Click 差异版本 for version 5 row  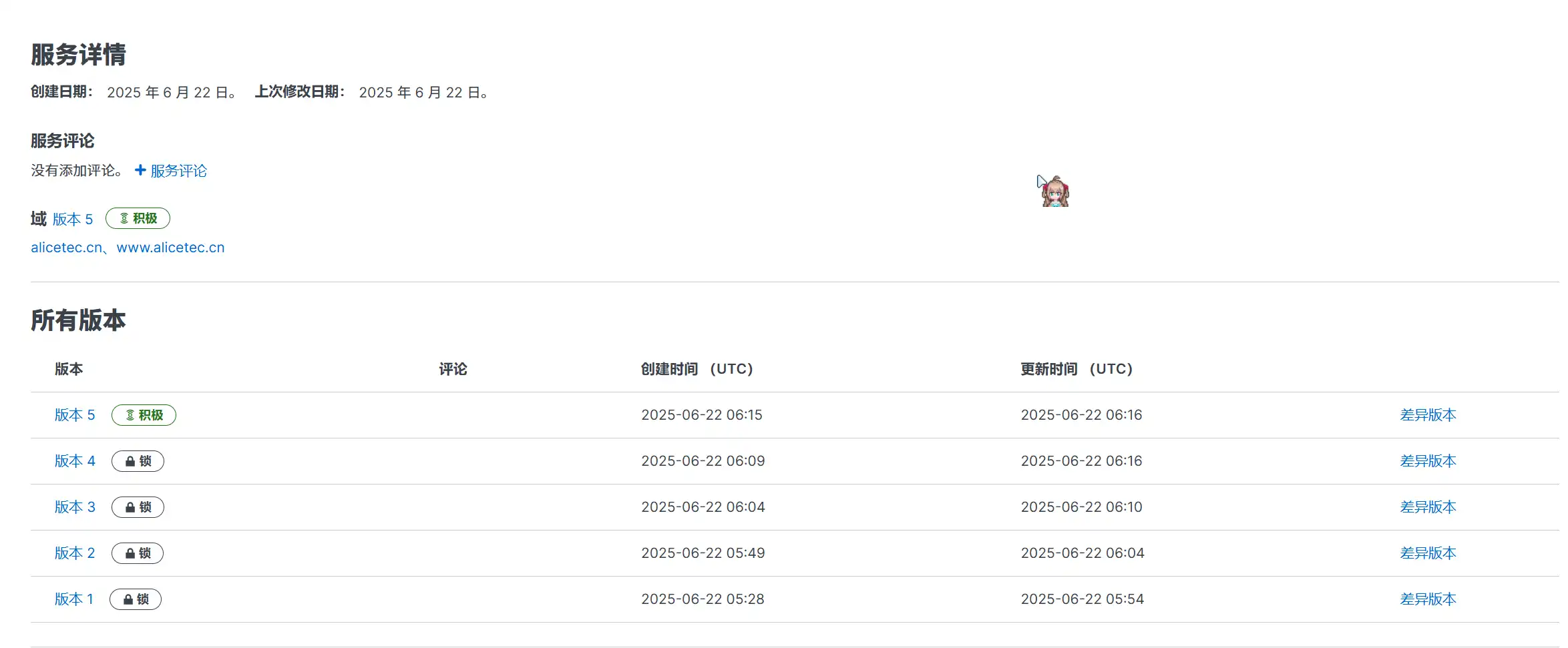[x=1428, y=415]
